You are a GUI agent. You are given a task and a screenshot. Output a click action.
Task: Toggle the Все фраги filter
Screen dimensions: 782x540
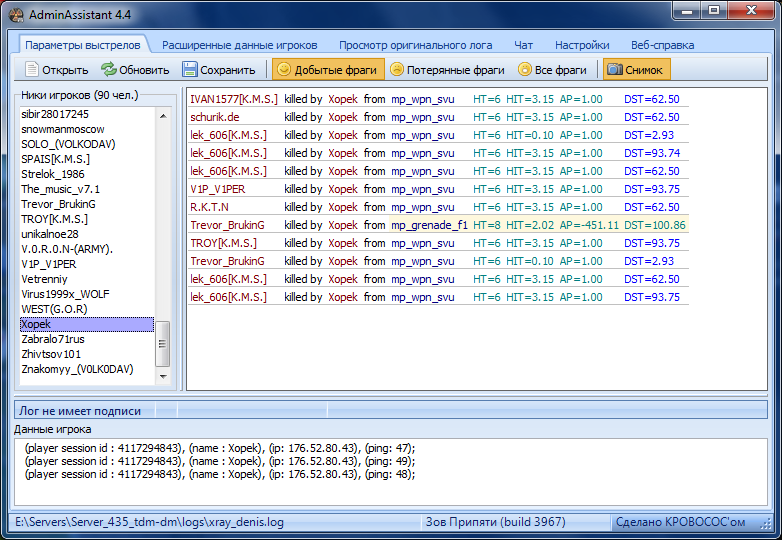click(553, 69)
